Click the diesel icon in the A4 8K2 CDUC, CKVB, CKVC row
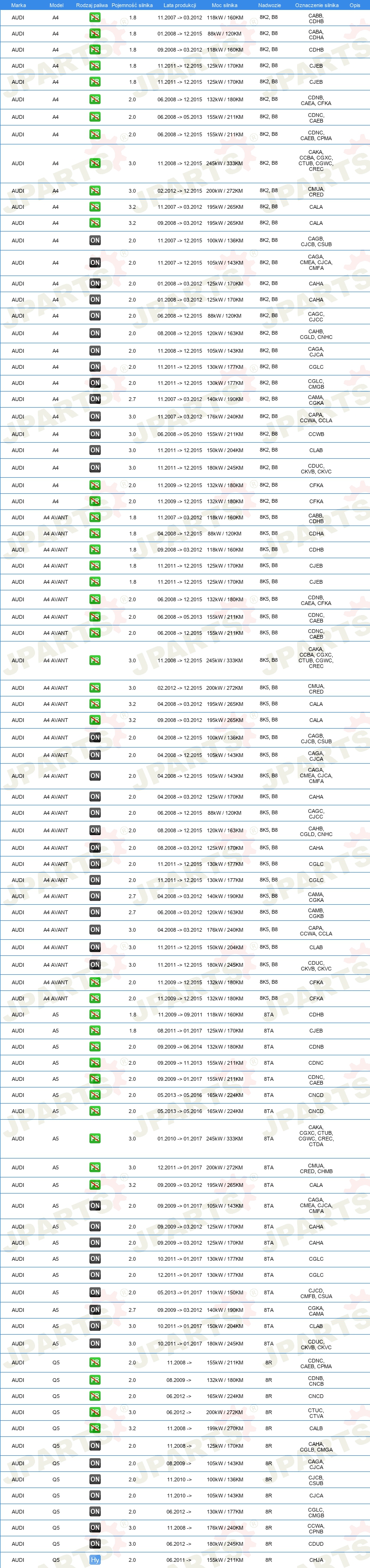The height and width of the screenshot is (1568, 370). point(95,468)
